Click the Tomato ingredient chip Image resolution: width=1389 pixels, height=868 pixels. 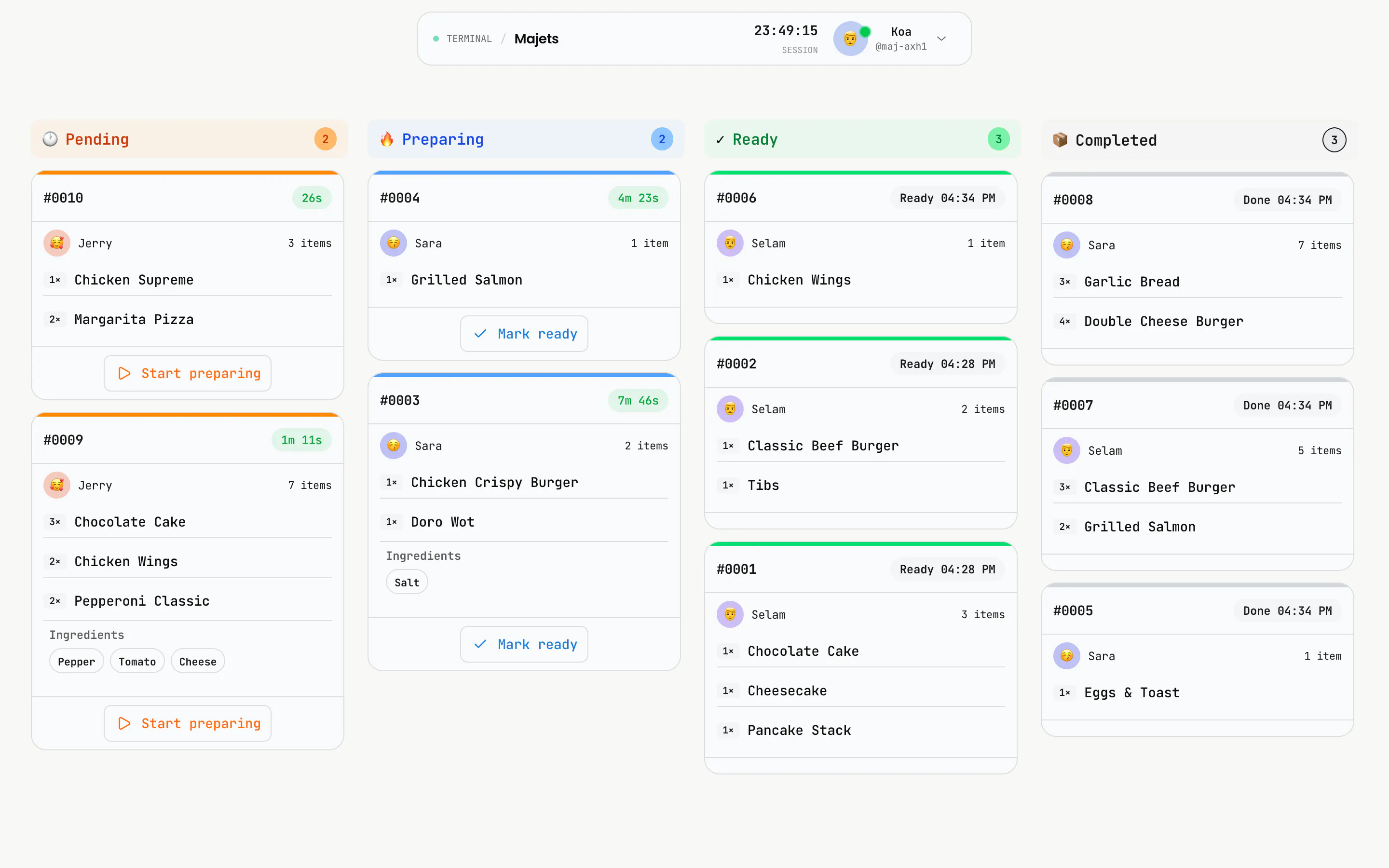pyautogui.click(x=137, y=661)
